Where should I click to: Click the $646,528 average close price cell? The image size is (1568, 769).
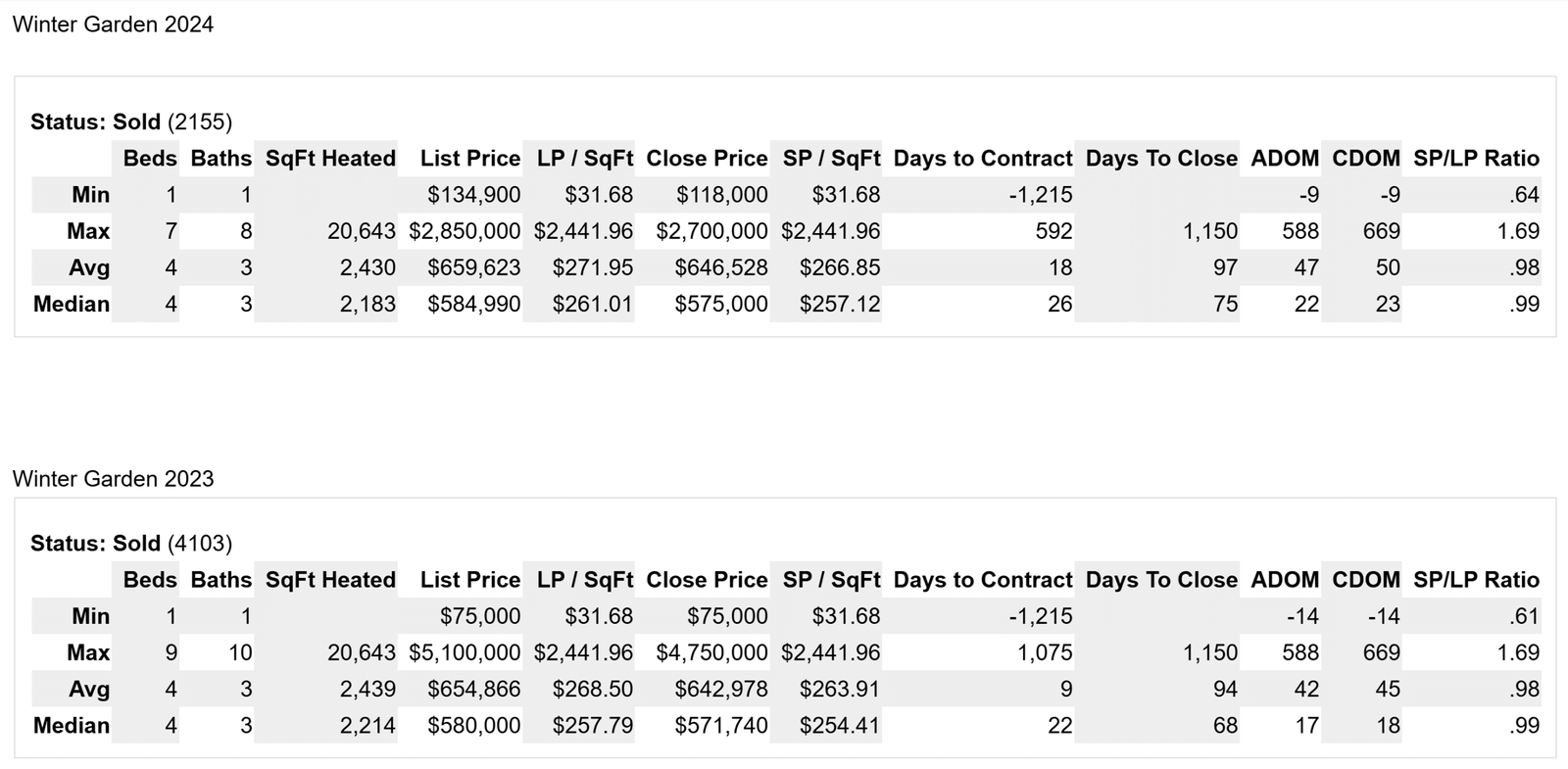coord(721,268)
